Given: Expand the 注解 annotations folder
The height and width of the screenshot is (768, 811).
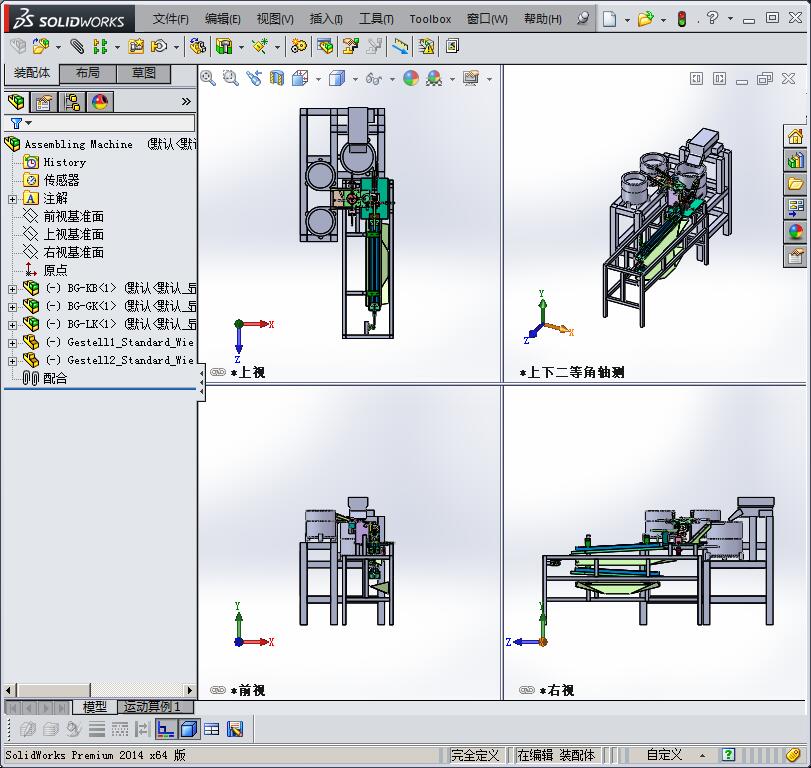Looking at the screenshot, I should coord(12,199).
